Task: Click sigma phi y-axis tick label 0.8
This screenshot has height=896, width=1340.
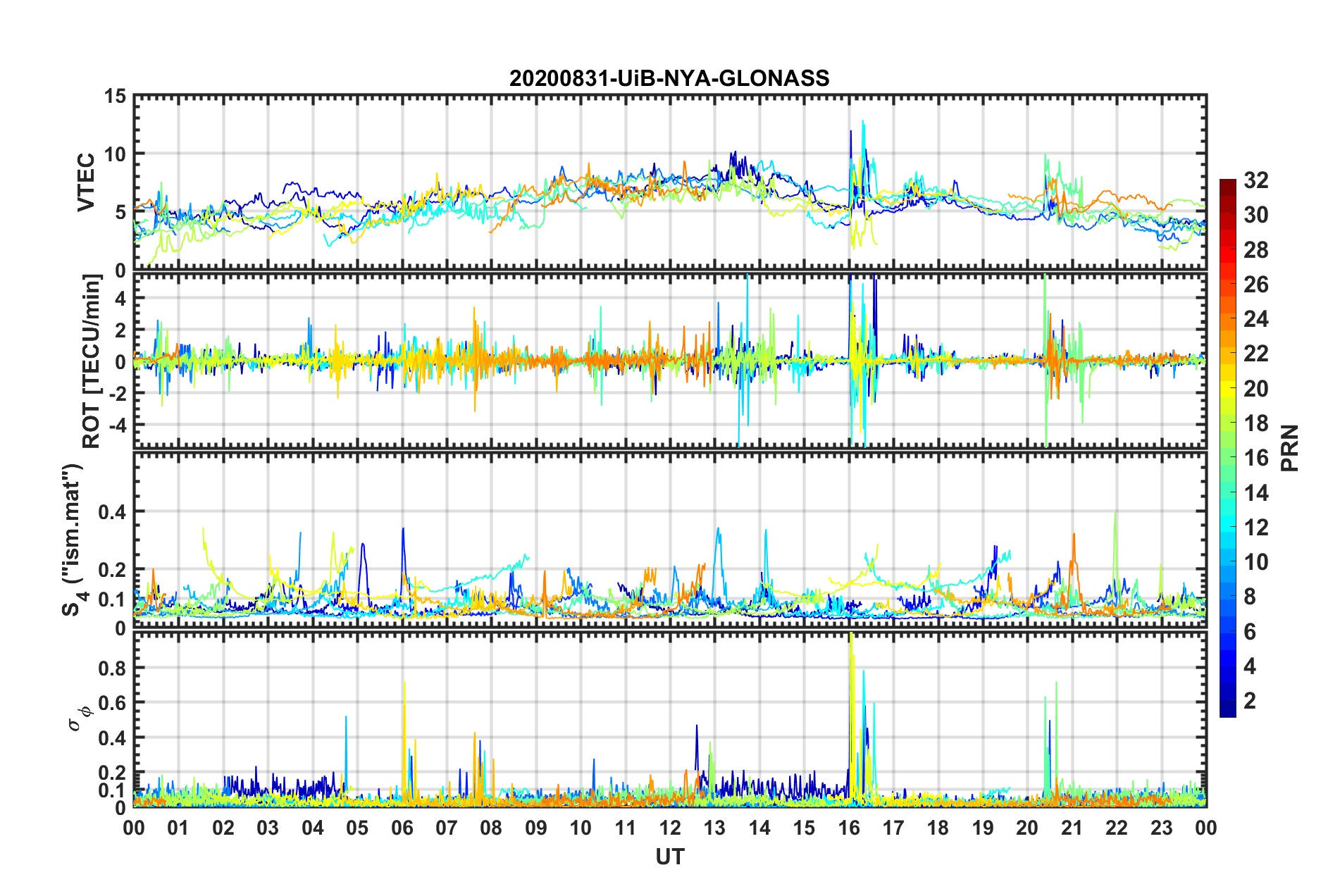Action: (112, 667)
